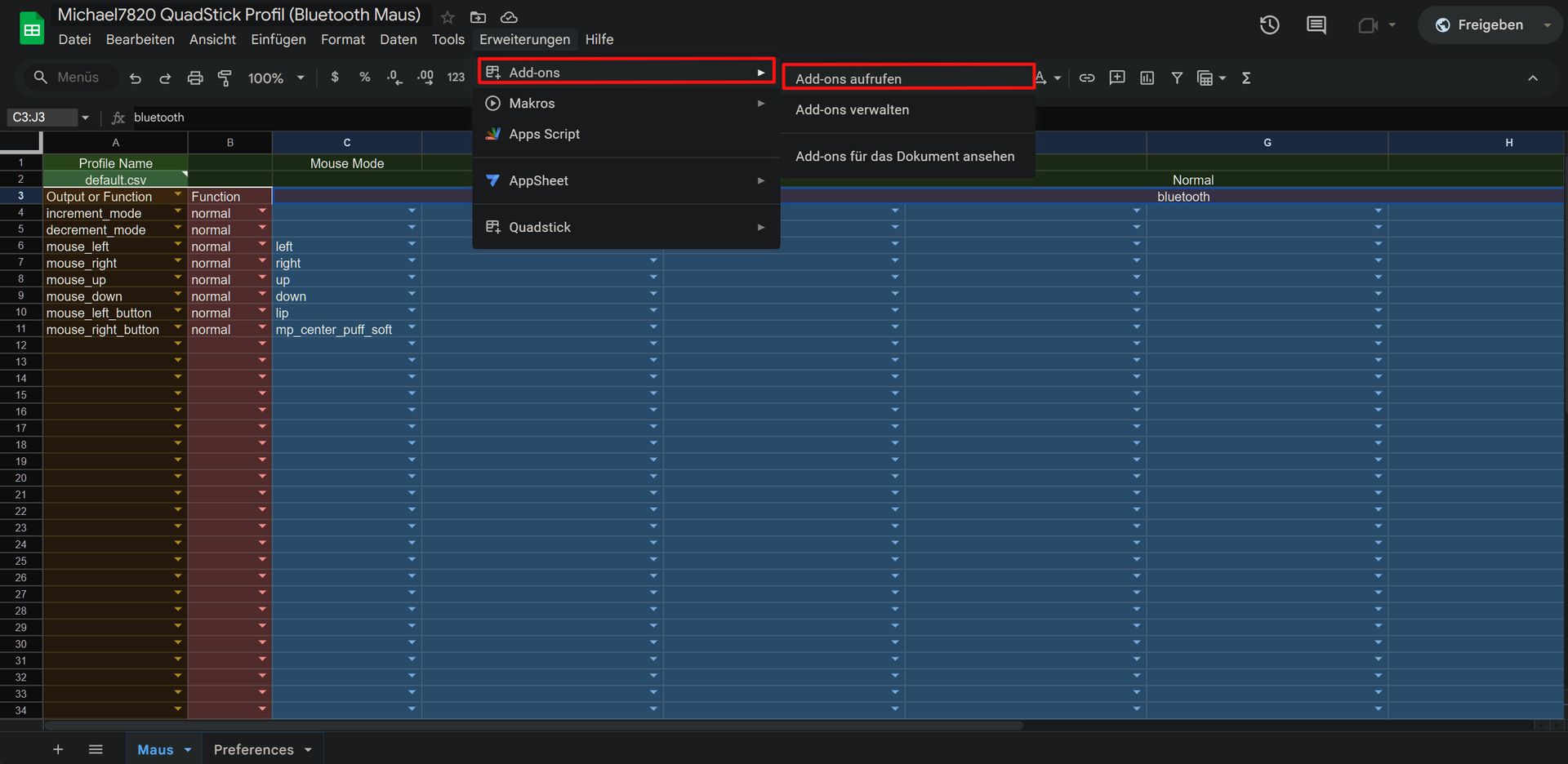
Task: Switch to the Preferences sheet tab
Action: pos(253,749)
